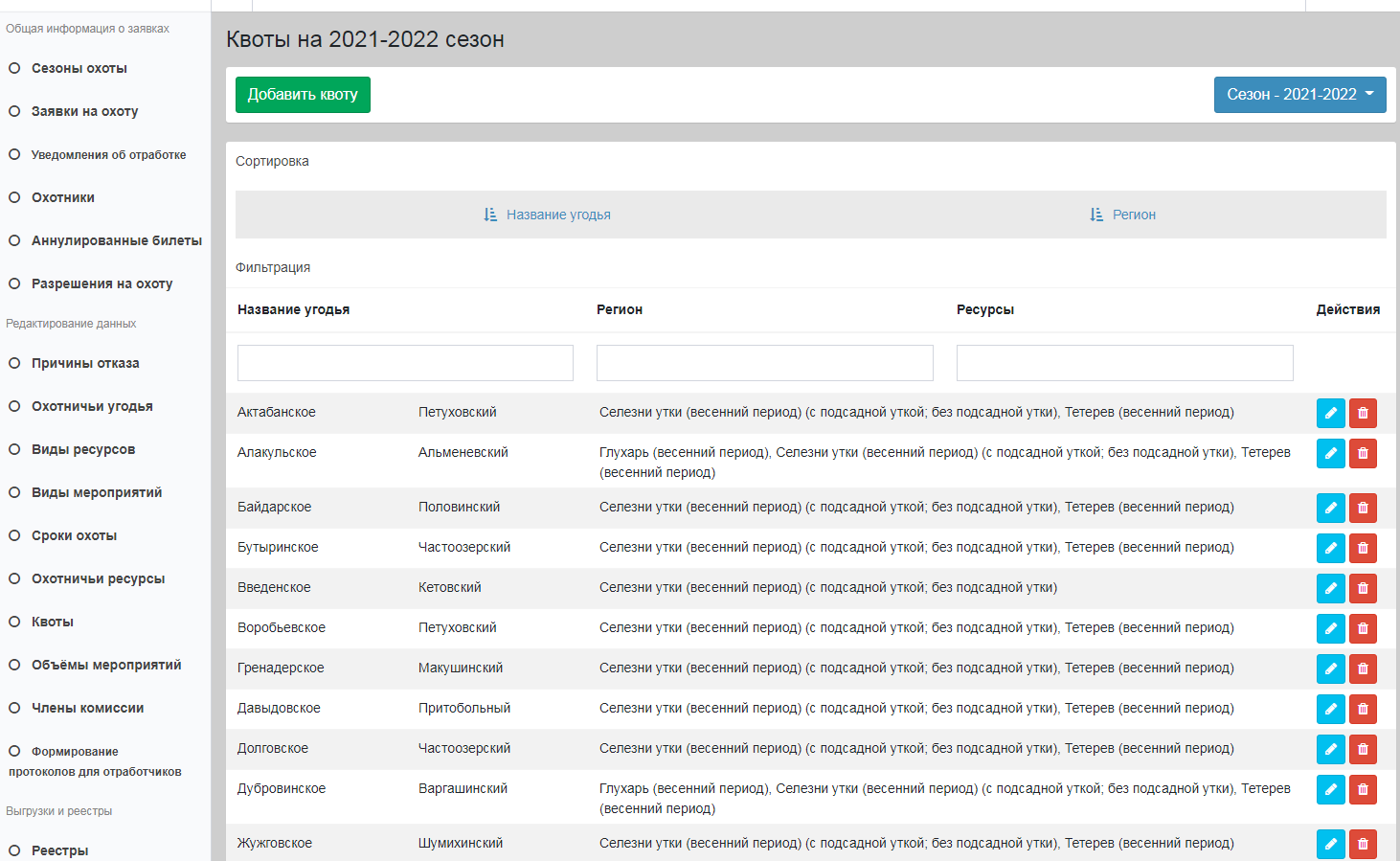Click edit icon for Введенское row
The image size is (1400, 861).
[x=1330, y=588]
